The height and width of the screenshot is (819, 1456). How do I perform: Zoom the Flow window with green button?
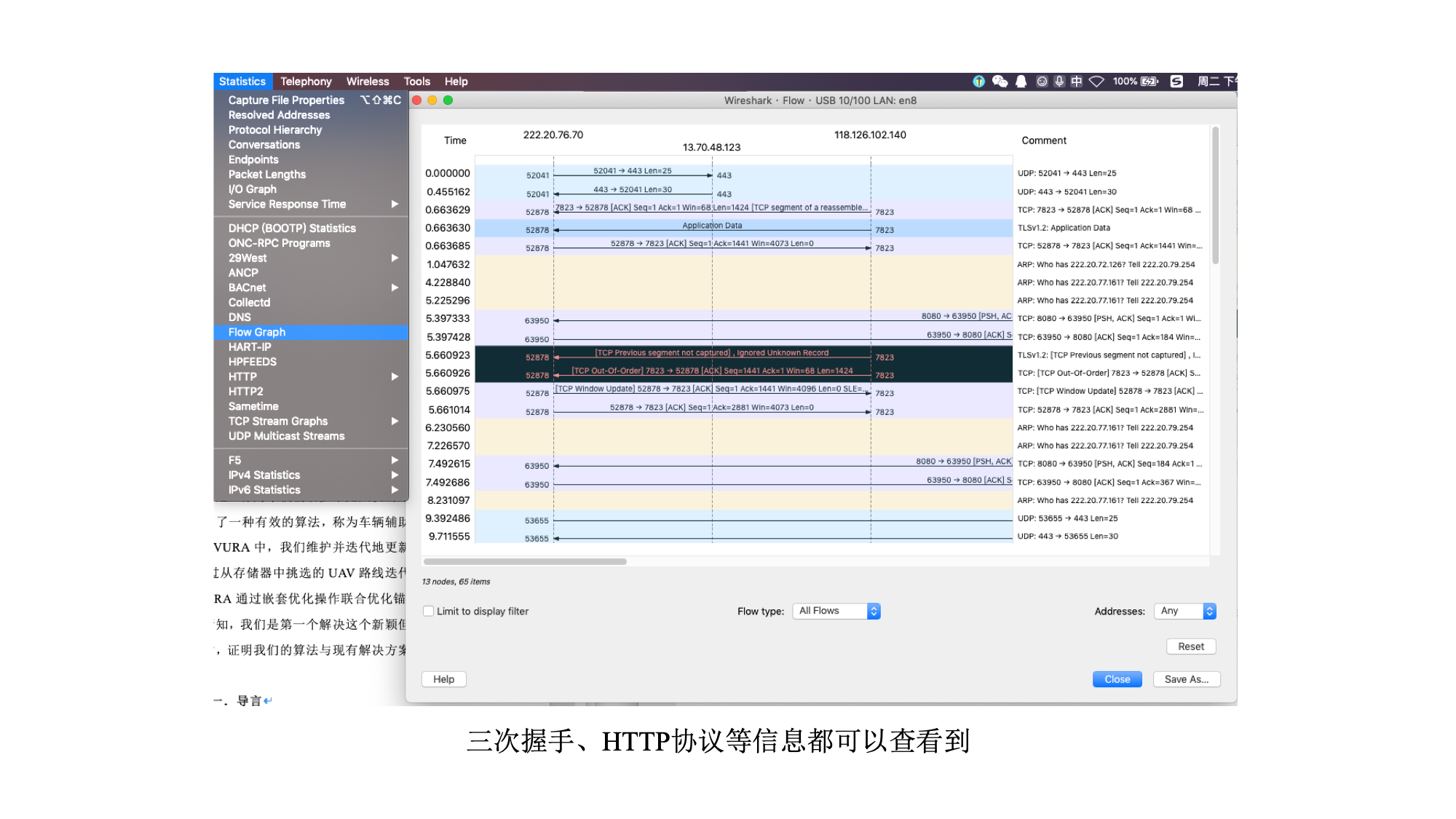pyautogui.click(x=448, y=100)
